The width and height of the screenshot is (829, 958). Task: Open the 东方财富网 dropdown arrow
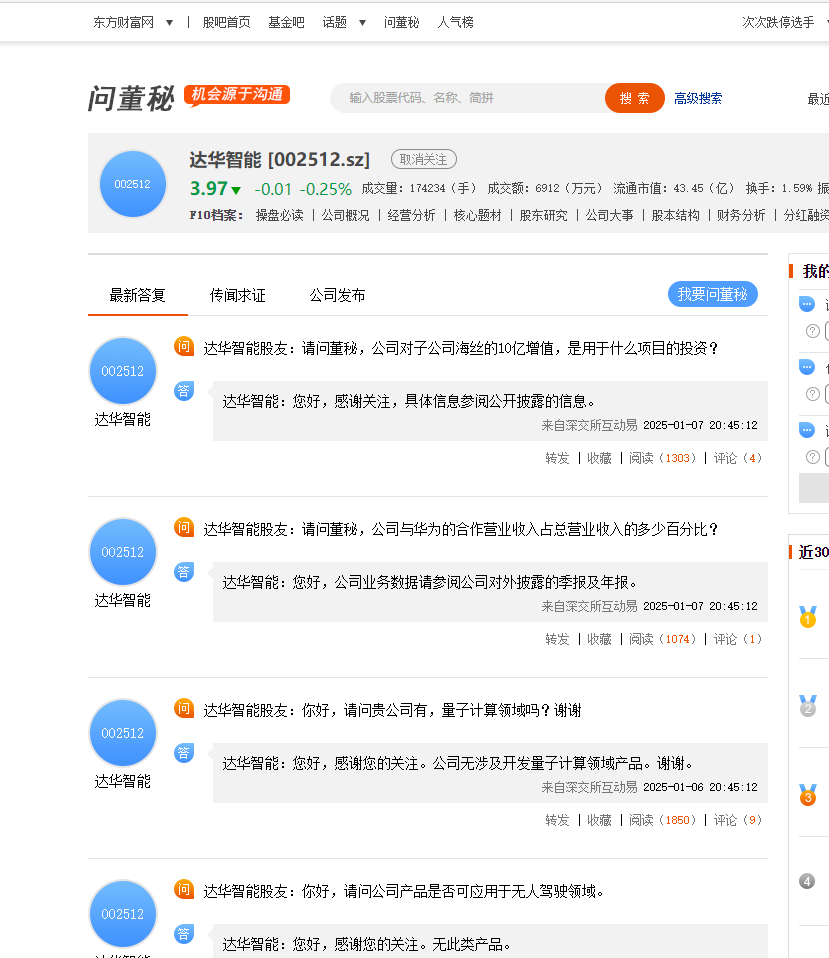[x=169, y=23]
